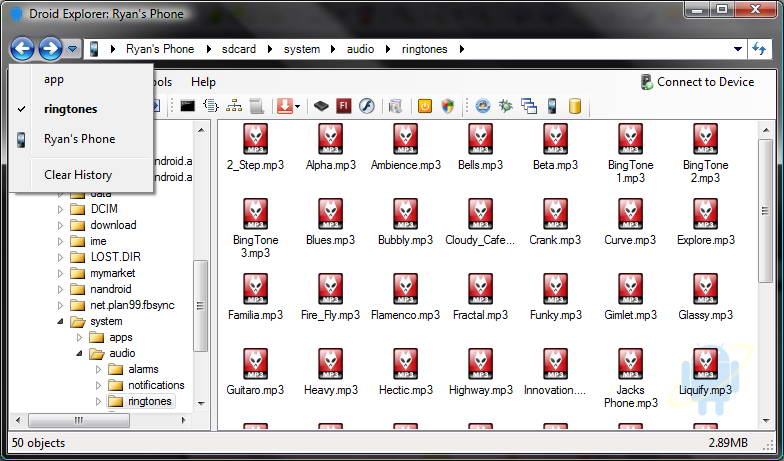Click 'audio' breadcrumb segment

(x=360, y=49)
